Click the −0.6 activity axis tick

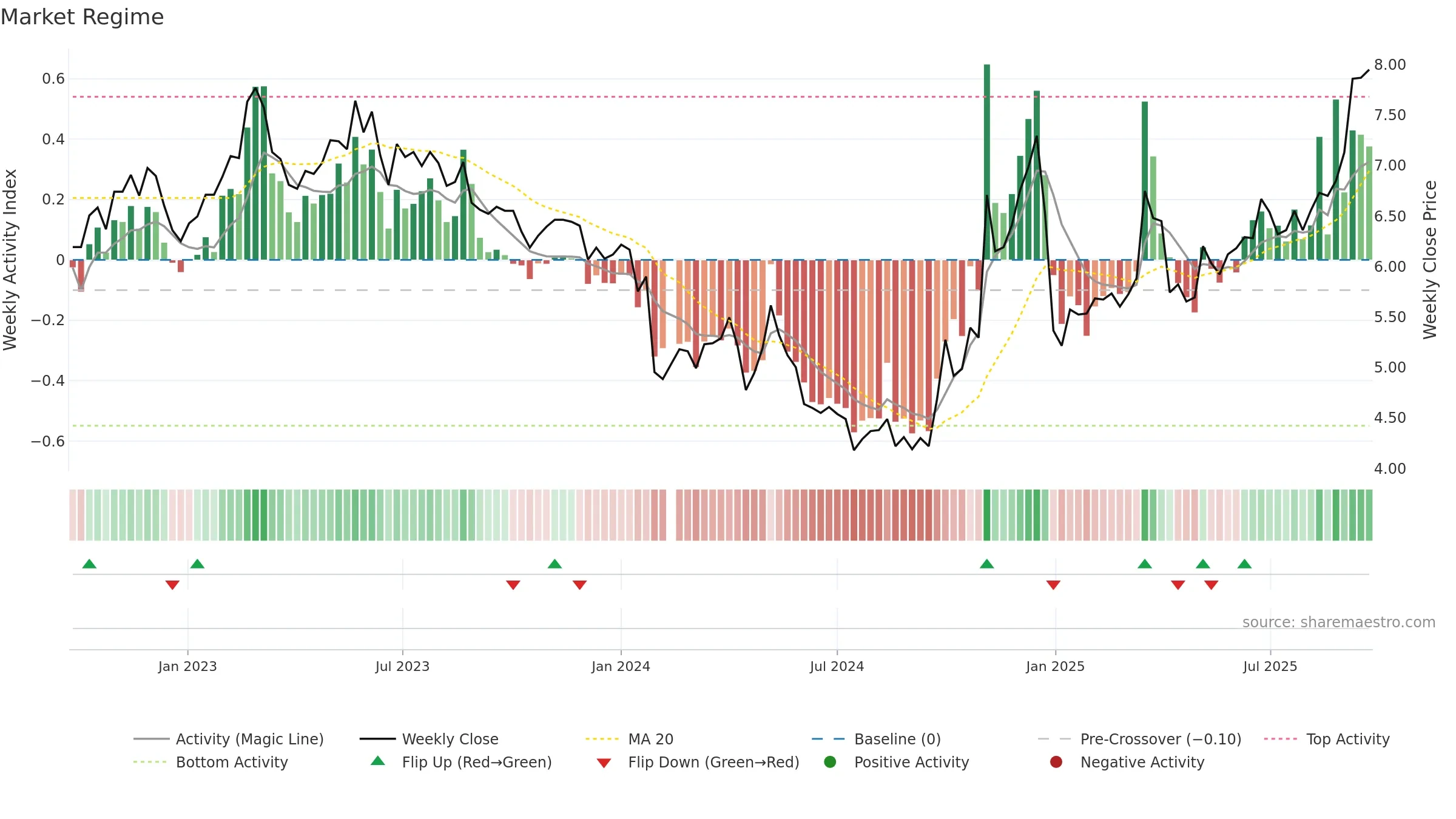point(48,441)
